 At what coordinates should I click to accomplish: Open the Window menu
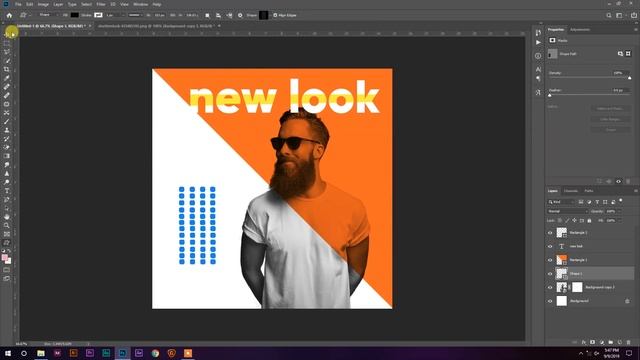pos(140,4)
